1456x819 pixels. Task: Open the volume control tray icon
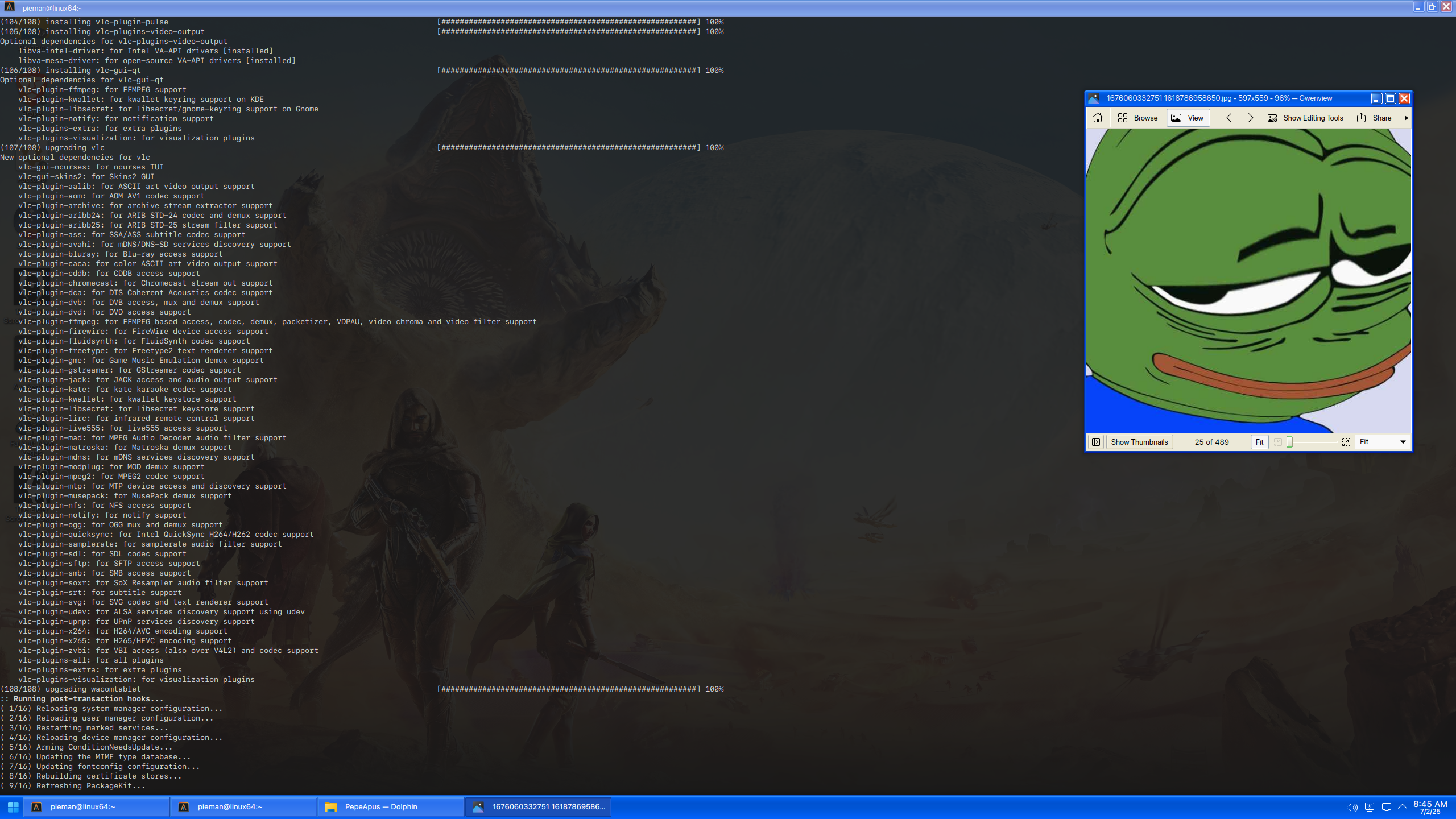coord(1351,807)
